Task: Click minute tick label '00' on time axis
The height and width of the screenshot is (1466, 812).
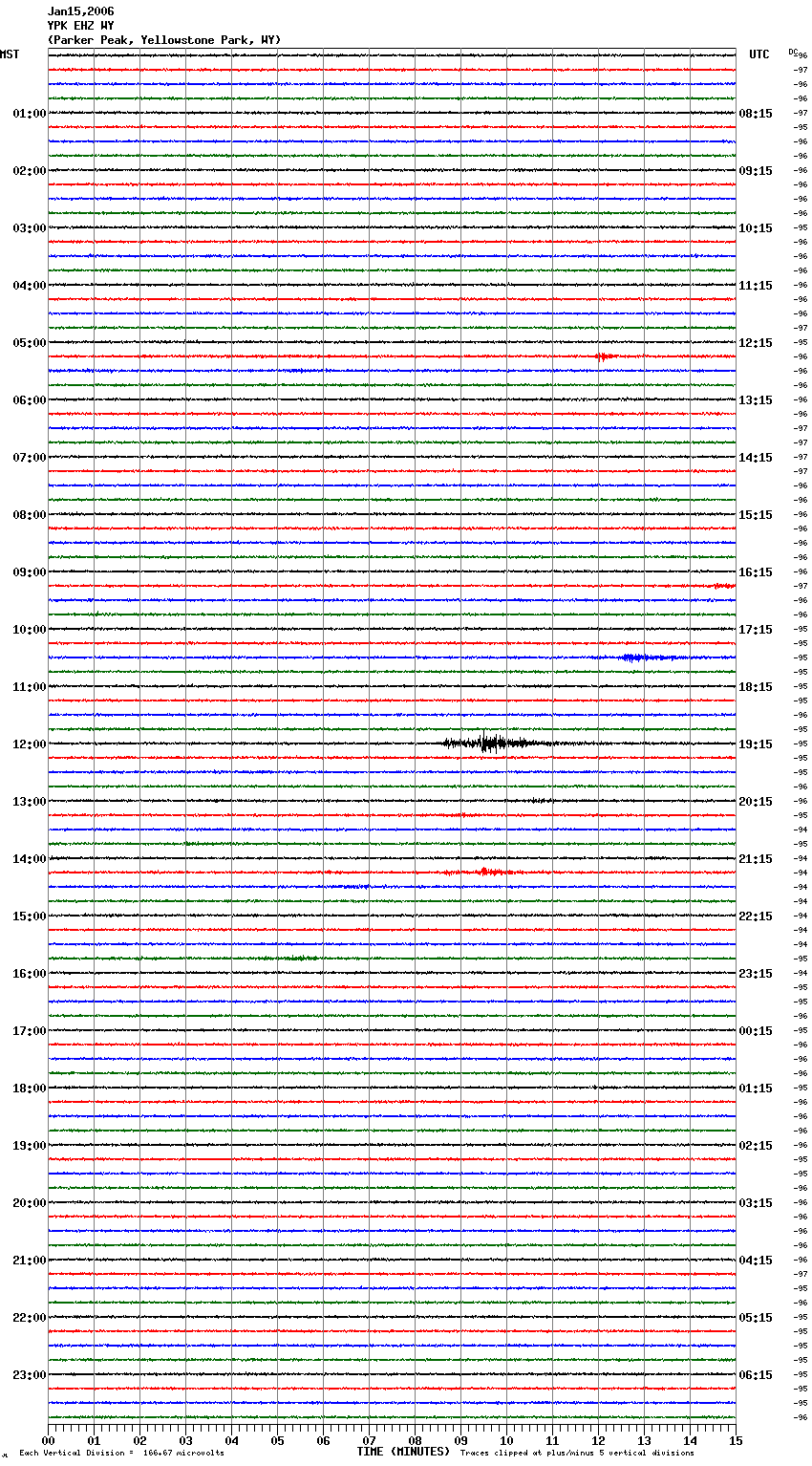Action: [x=48, y=1440]
